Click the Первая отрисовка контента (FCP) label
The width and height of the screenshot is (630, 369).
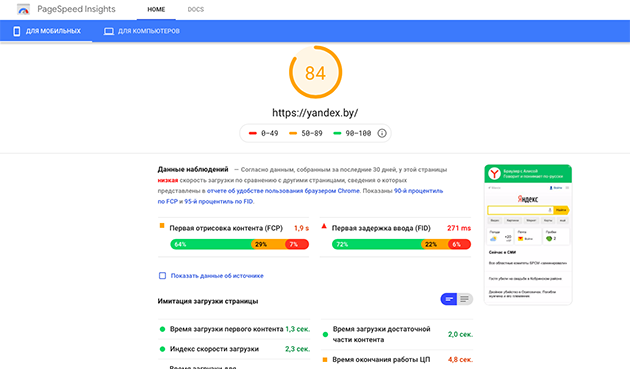(x=226, y=228)
